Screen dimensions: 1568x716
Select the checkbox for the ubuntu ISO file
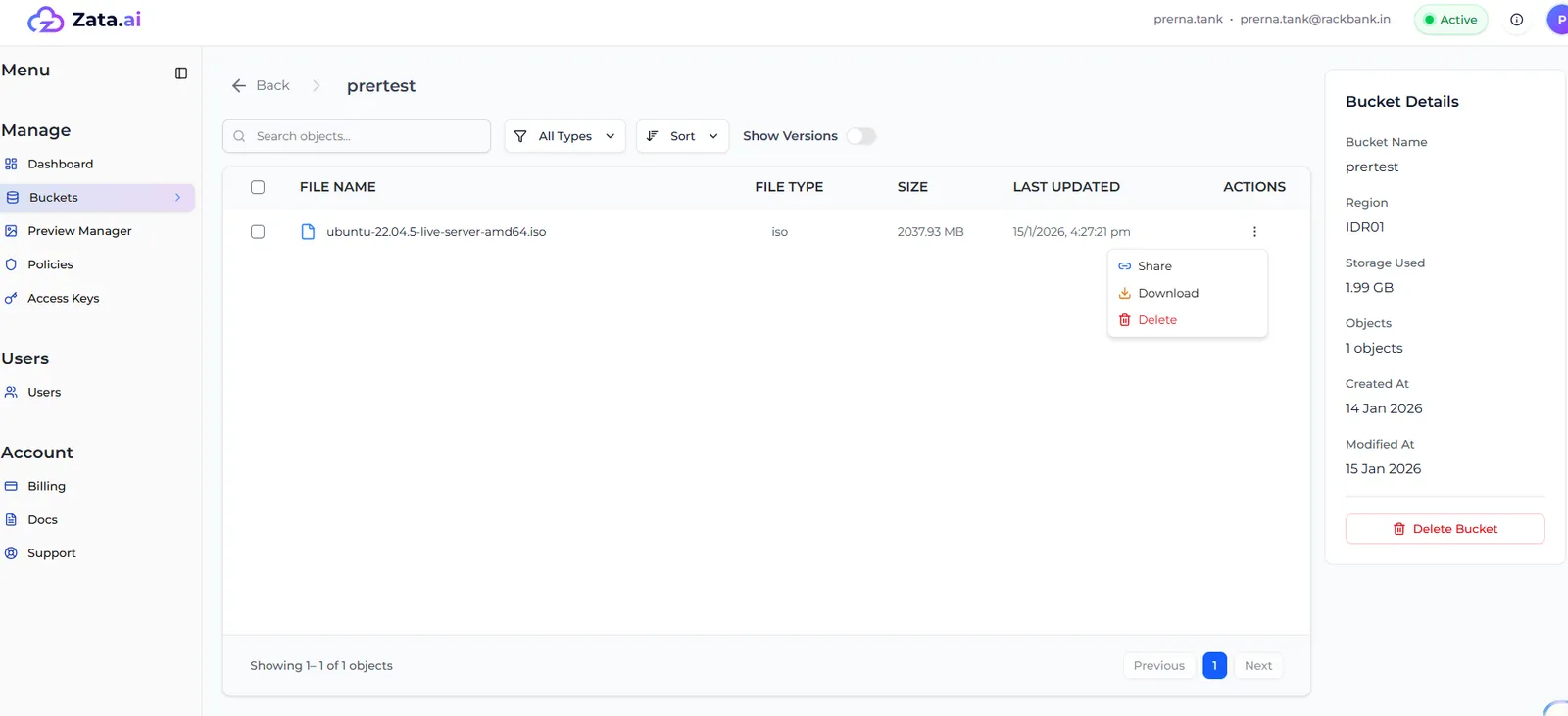pos(258,232)
